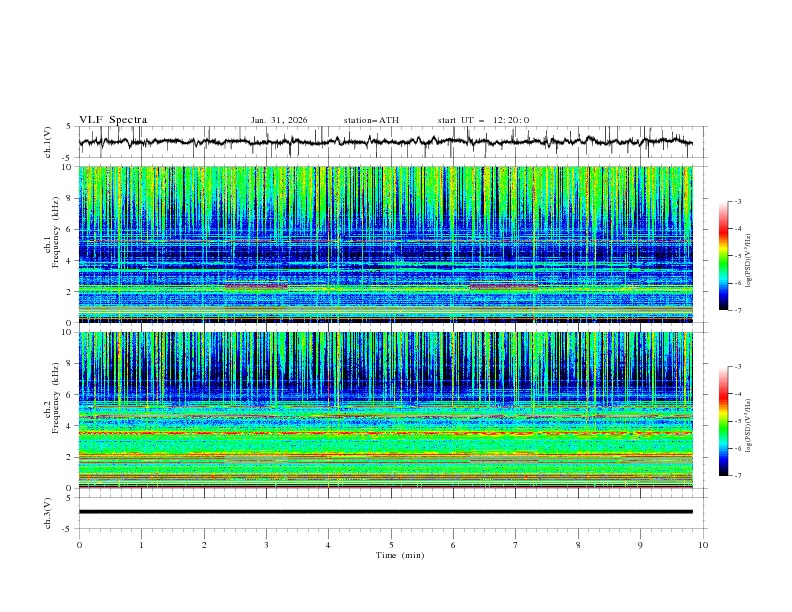The height and width of the screenshot is (612, 792).
Task: Click the "2" kHz tick on ch.2 frequency axis
Action: tap(70, 457)
